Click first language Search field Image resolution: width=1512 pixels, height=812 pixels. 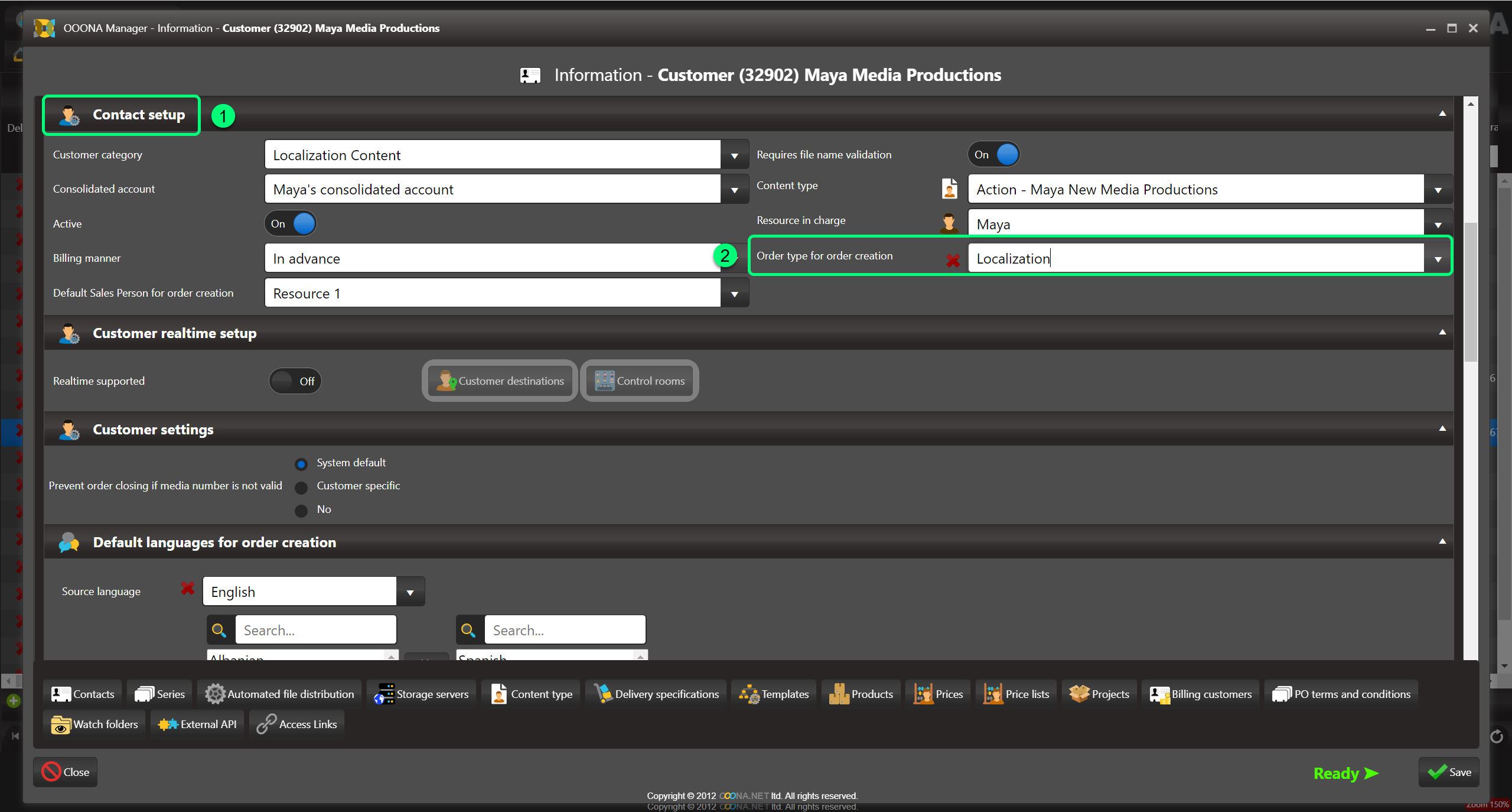point(315,630)
